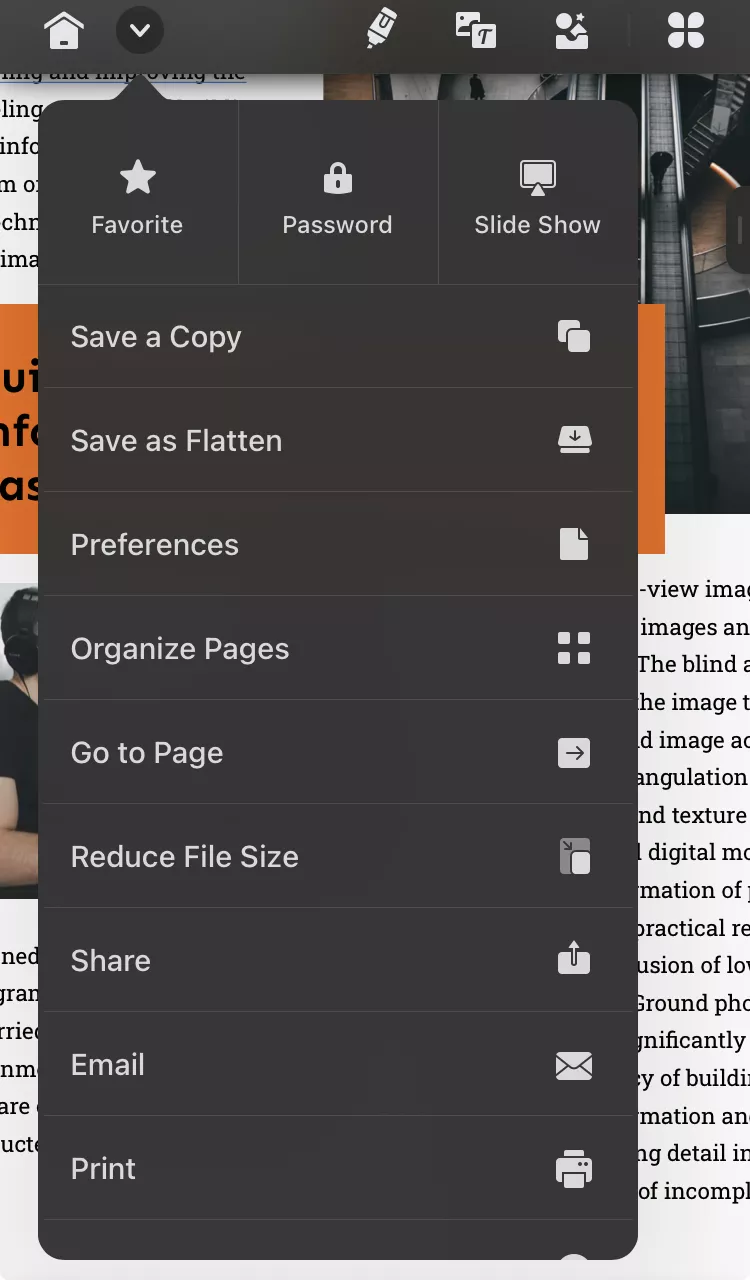Select Save as Flatten option
This screenshot has width=750, height=1280.
pos(176,441)
